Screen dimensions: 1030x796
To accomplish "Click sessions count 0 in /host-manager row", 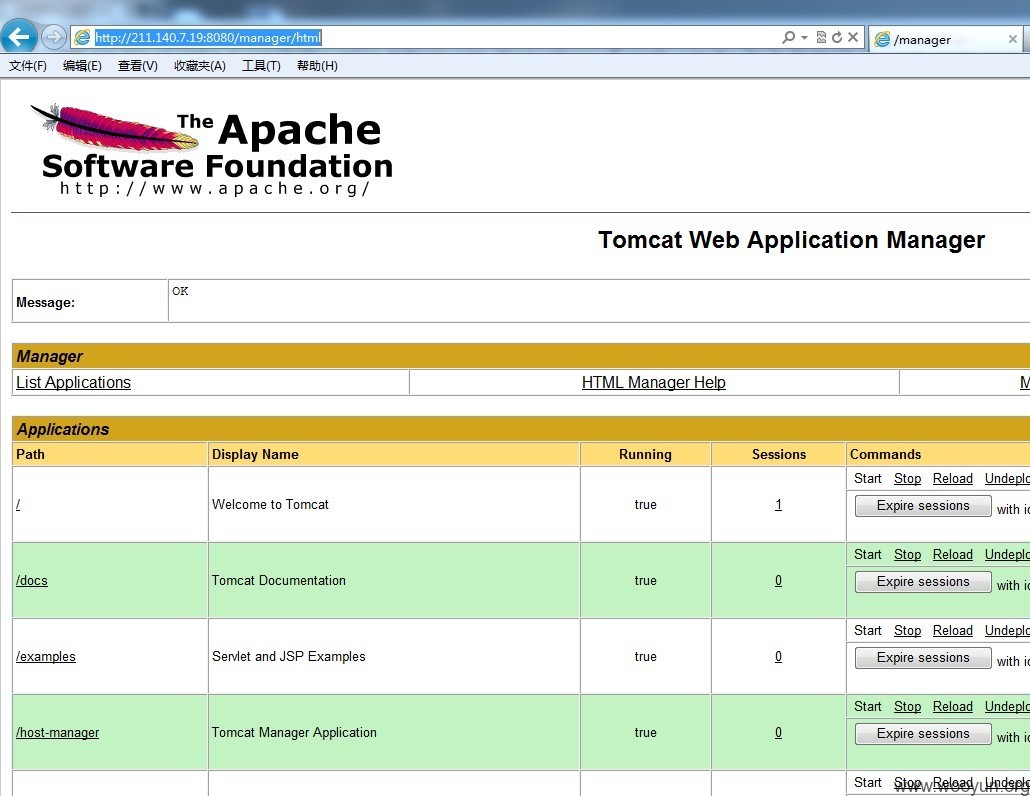I will click(x=778, y=732).
